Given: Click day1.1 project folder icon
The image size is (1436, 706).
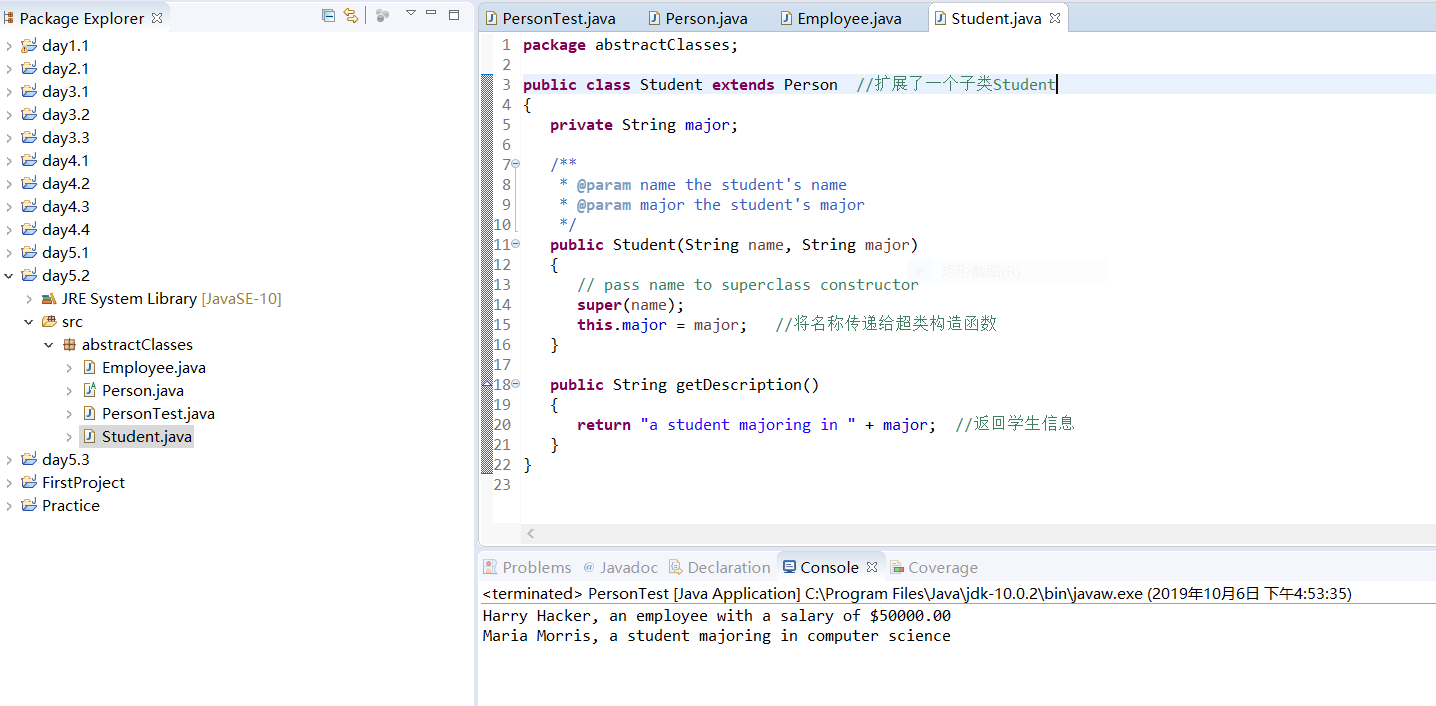Looking at the screenshot, I should (28, 45).
